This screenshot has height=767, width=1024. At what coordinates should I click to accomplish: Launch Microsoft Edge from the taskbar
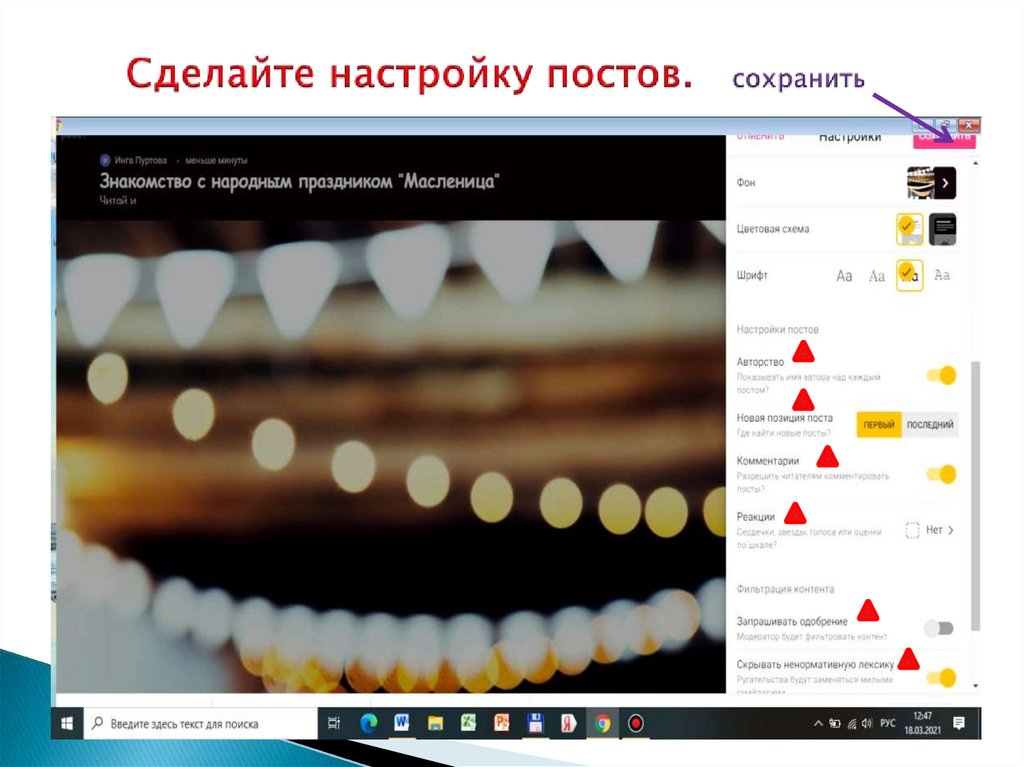[368, 723]
